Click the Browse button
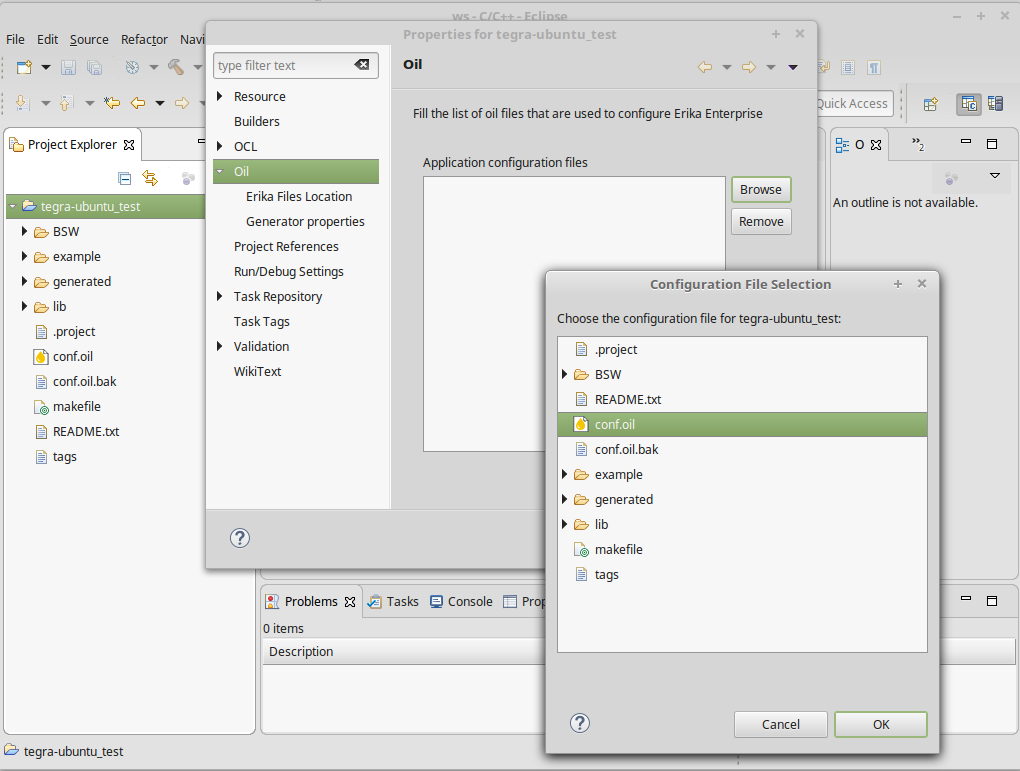 click(x=761, y=189)
